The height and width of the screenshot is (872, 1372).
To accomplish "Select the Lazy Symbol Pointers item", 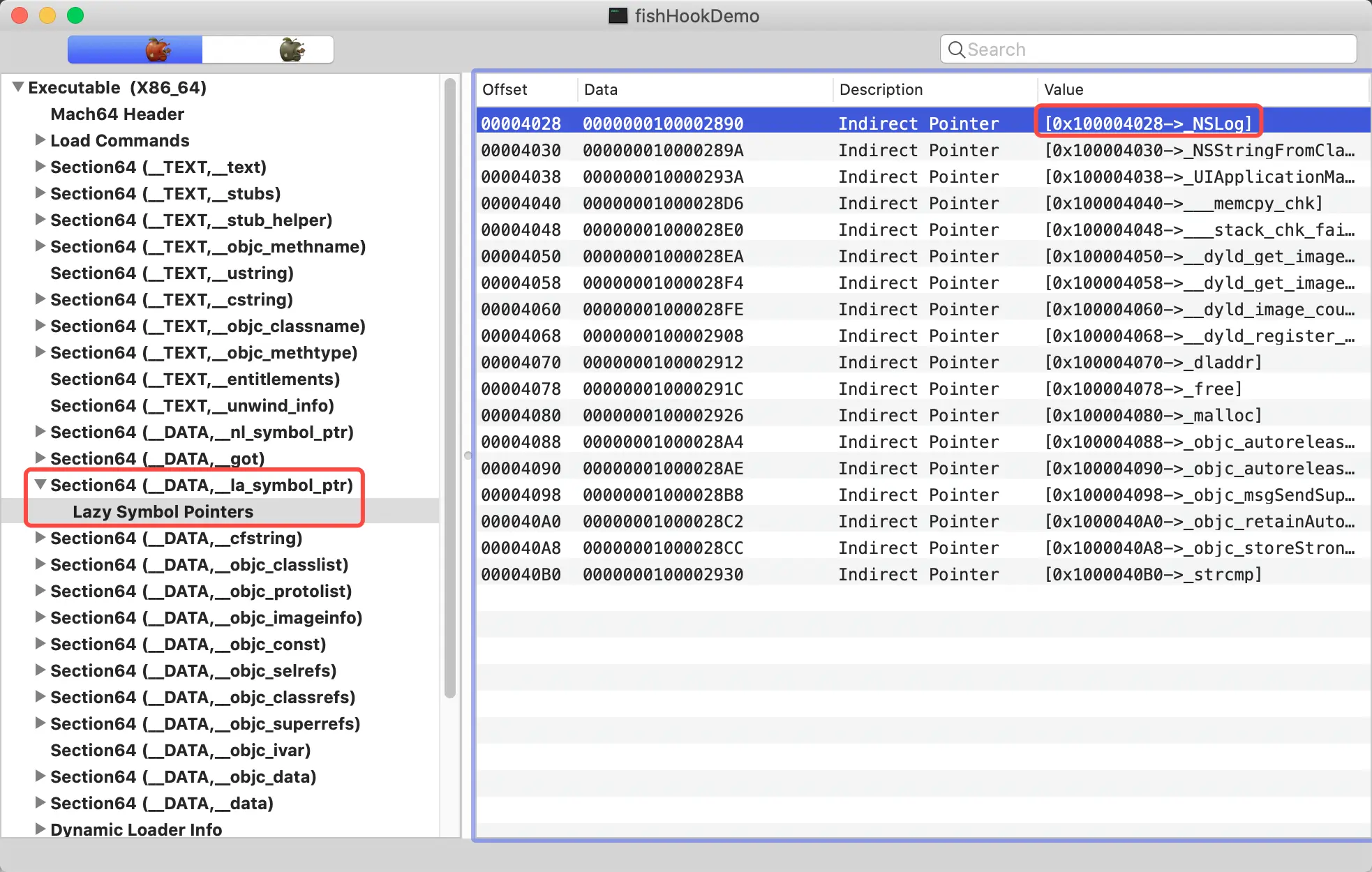I will click(x=163, y=511).
